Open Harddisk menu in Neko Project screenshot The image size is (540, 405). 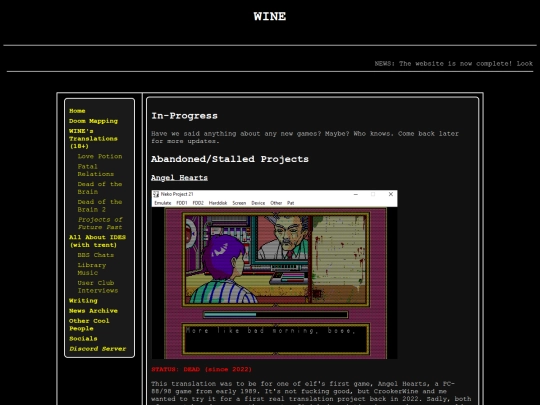[218, 203]
